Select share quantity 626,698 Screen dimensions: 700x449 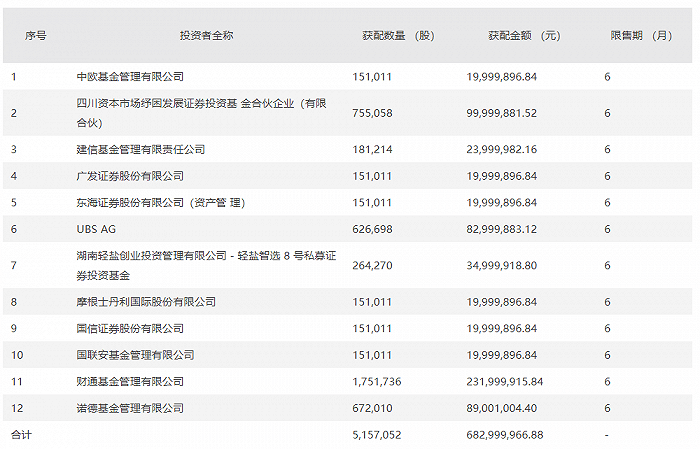coord(372,229)
